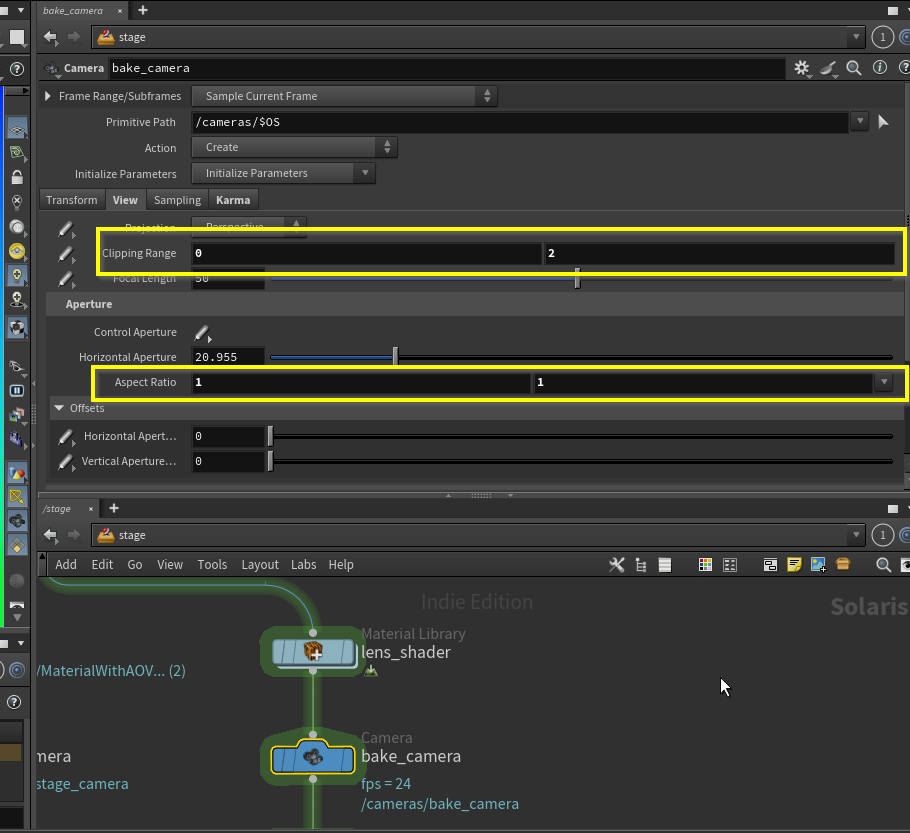
Task: Switch to the Sampling tab
Action: (x=177, y=200)
